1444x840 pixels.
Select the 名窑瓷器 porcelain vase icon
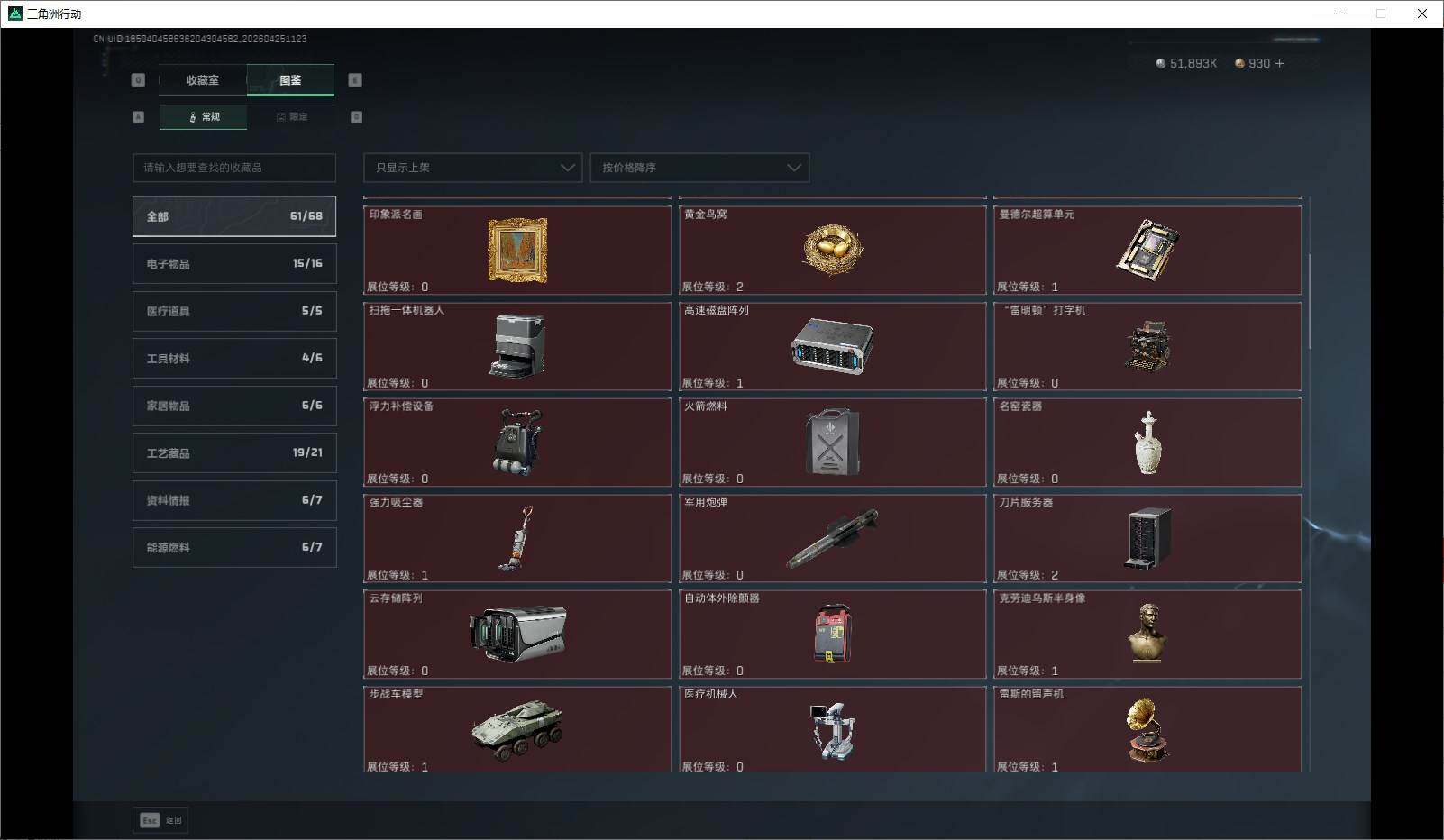click(x=1147, y=443)
